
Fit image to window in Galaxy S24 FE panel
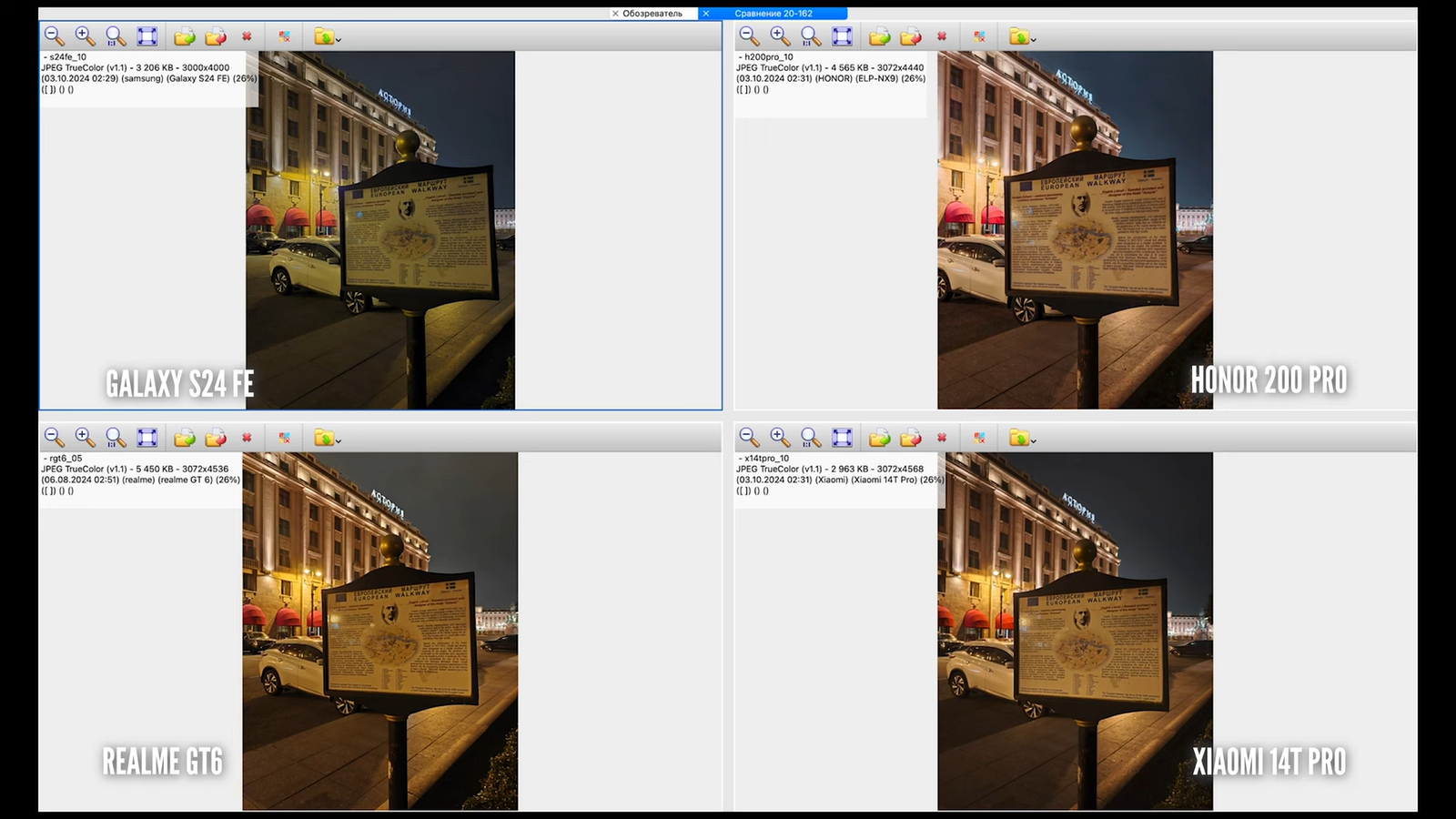(x=147, y=36)
